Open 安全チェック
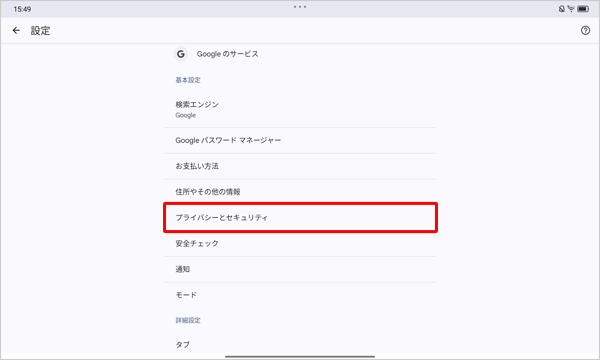This screenshot has height=360, width=600. [x=300, y=243]
